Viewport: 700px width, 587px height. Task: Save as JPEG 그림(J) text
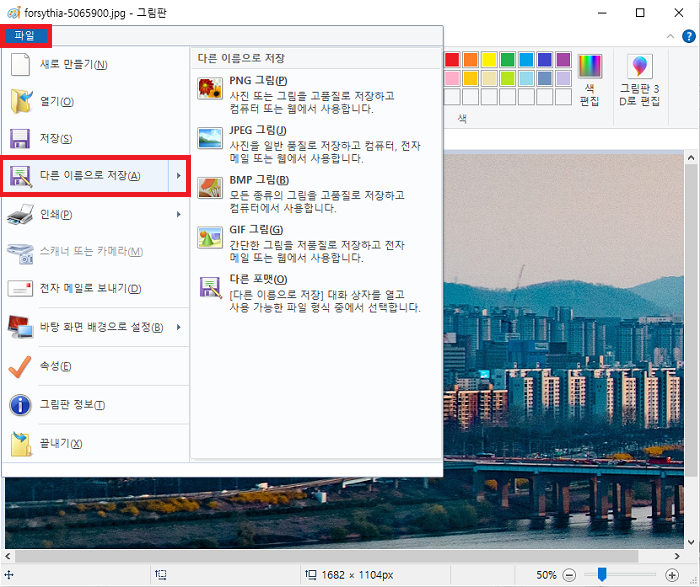(x=258, y=130)
